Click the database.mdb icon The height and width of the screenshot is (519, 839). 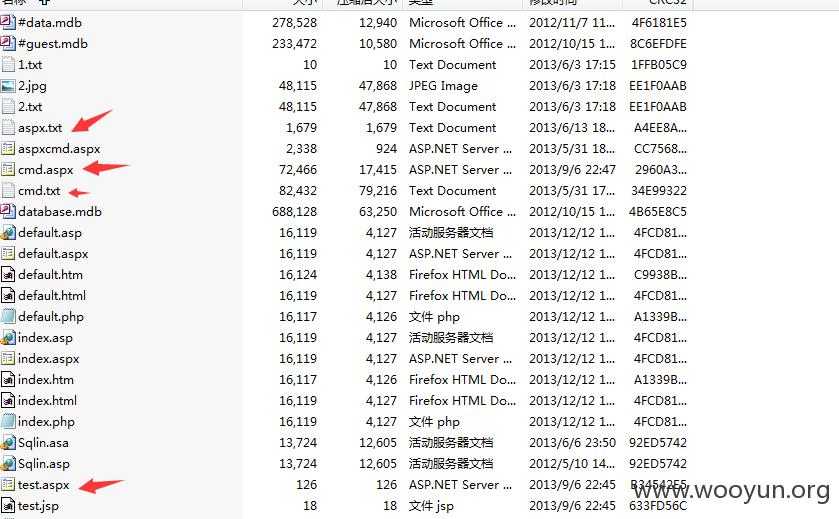[x=8, y=211]
